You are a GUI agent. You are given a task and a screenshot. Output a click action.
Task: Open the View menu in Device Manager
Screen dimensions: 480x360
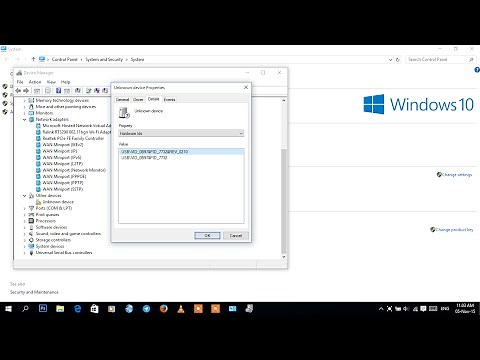(x=51, y=82)
